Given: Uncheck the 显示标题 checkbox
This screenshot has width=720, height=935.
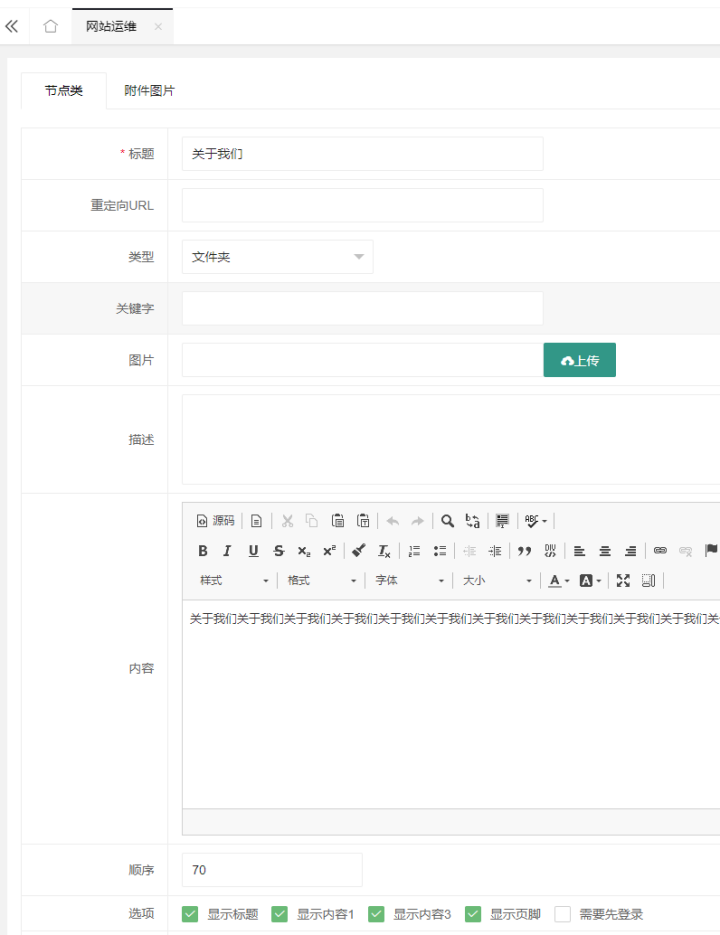Looking at the screenshot, I should (x=190, y=914).
